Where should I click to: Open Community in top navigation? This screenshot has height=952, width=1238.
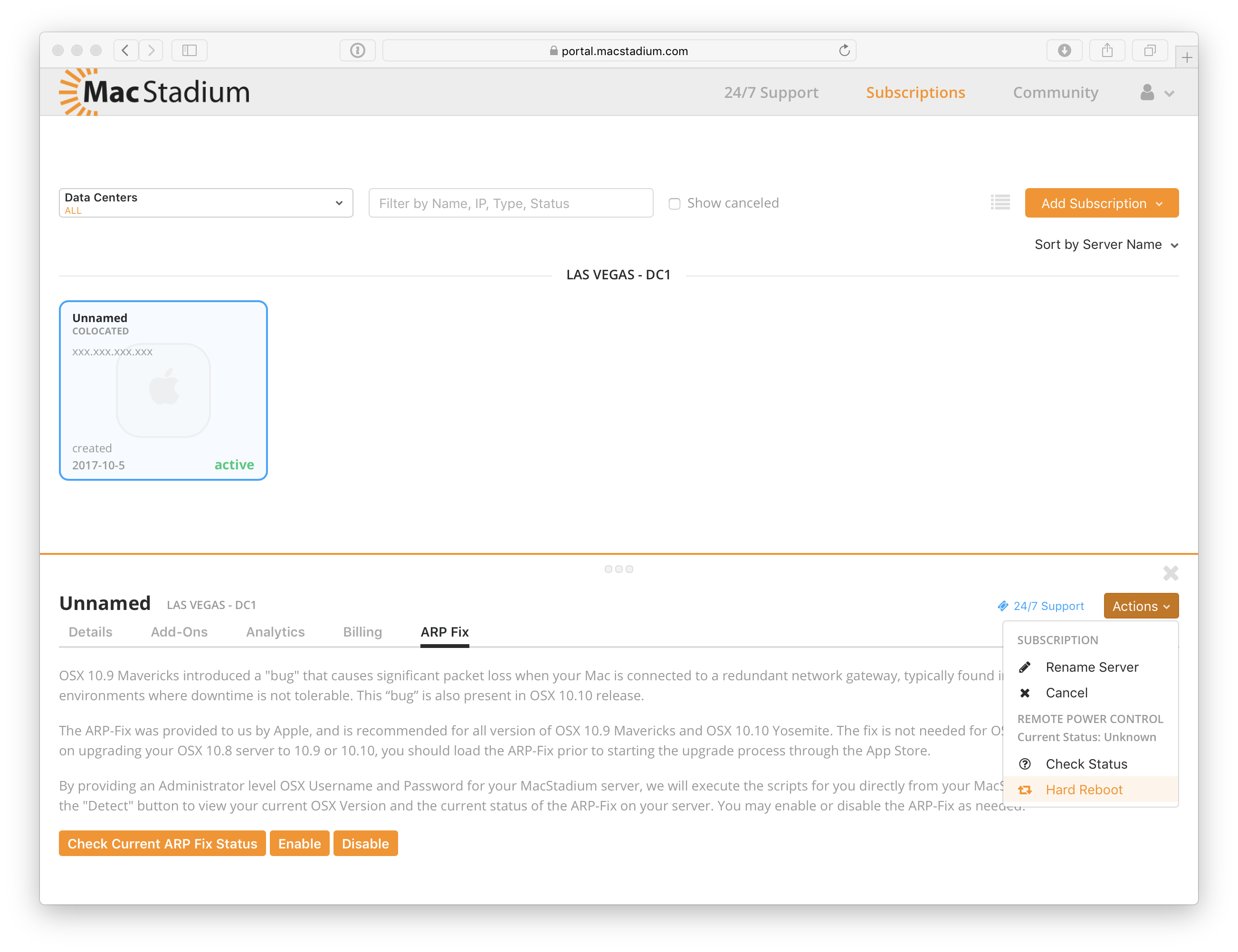tap(1055, 92)
